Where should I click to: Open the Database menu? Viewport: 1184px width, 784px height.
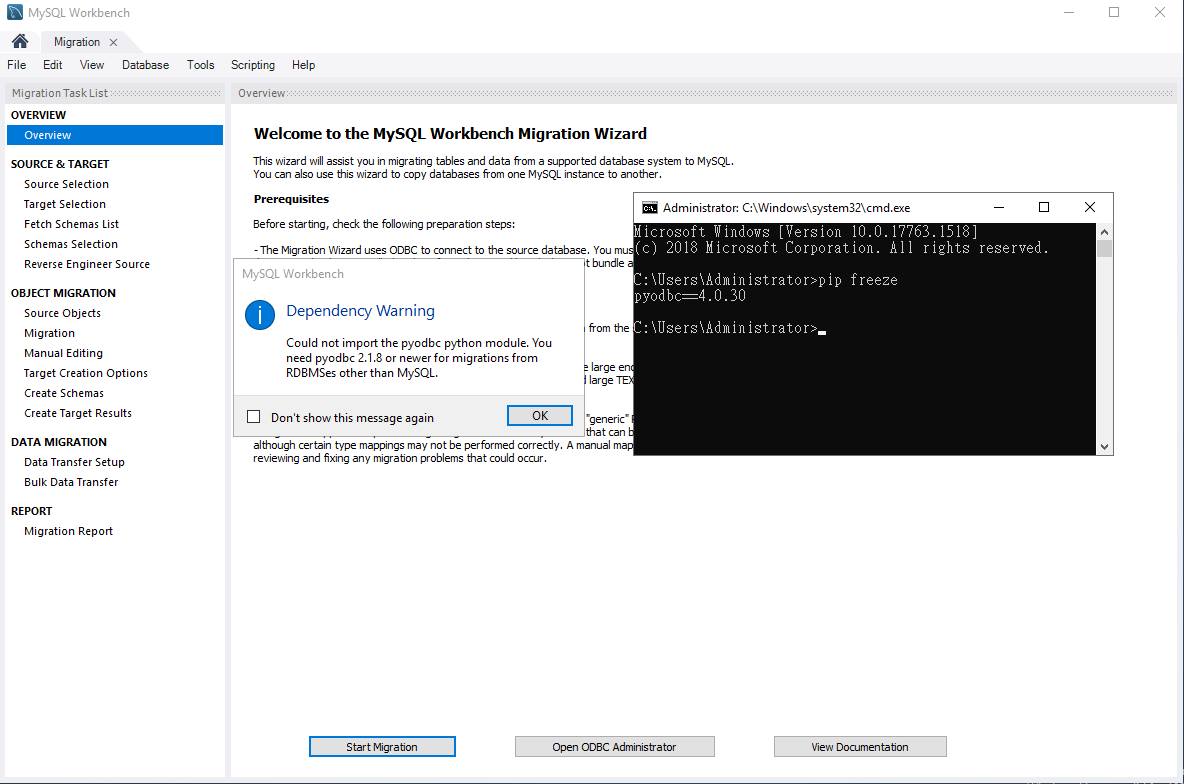point(146,65)
